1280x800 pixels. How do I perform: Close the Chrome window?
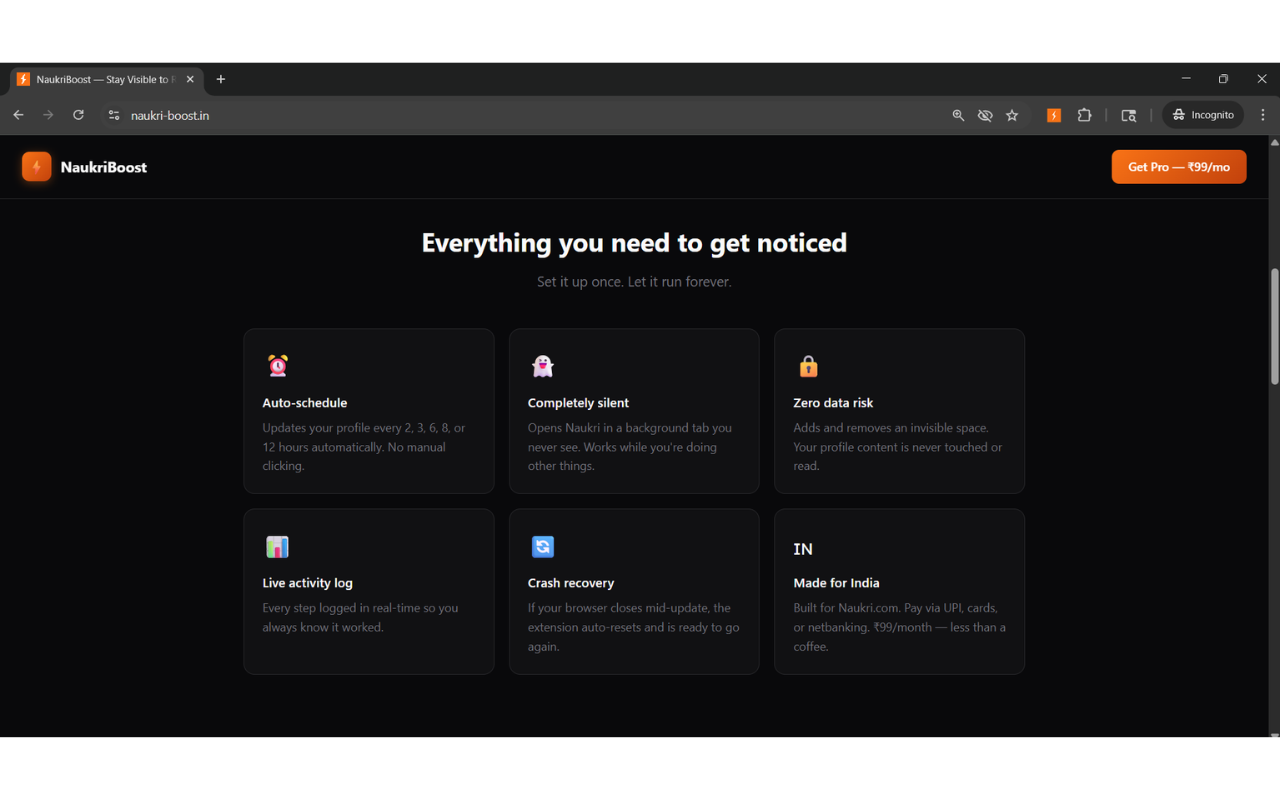pyautogui.click(x=1261, y=79)
